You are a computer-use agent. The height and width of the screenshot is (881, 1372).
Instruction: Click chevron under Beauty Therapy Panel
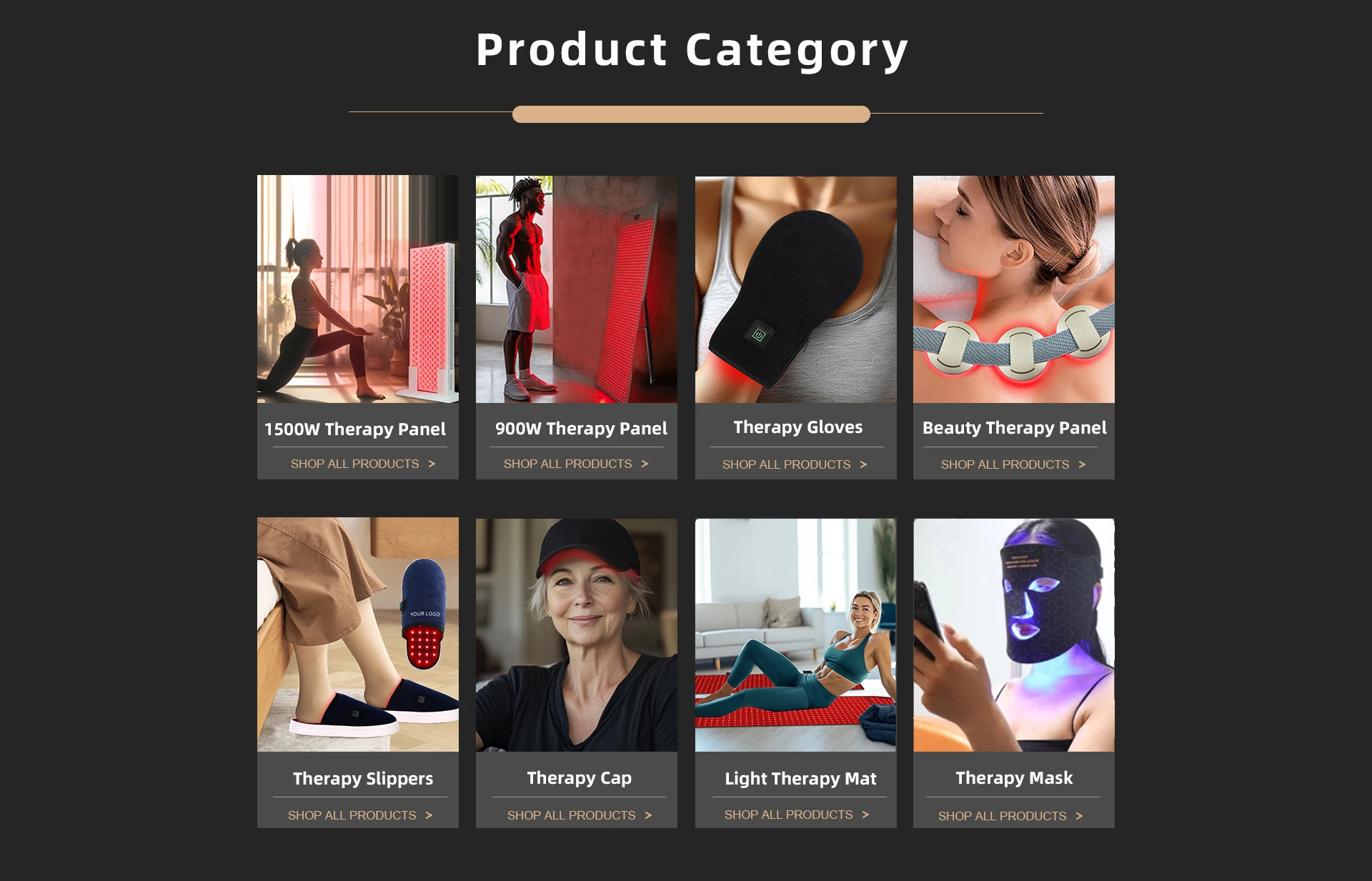click(x=1082, y=464)
